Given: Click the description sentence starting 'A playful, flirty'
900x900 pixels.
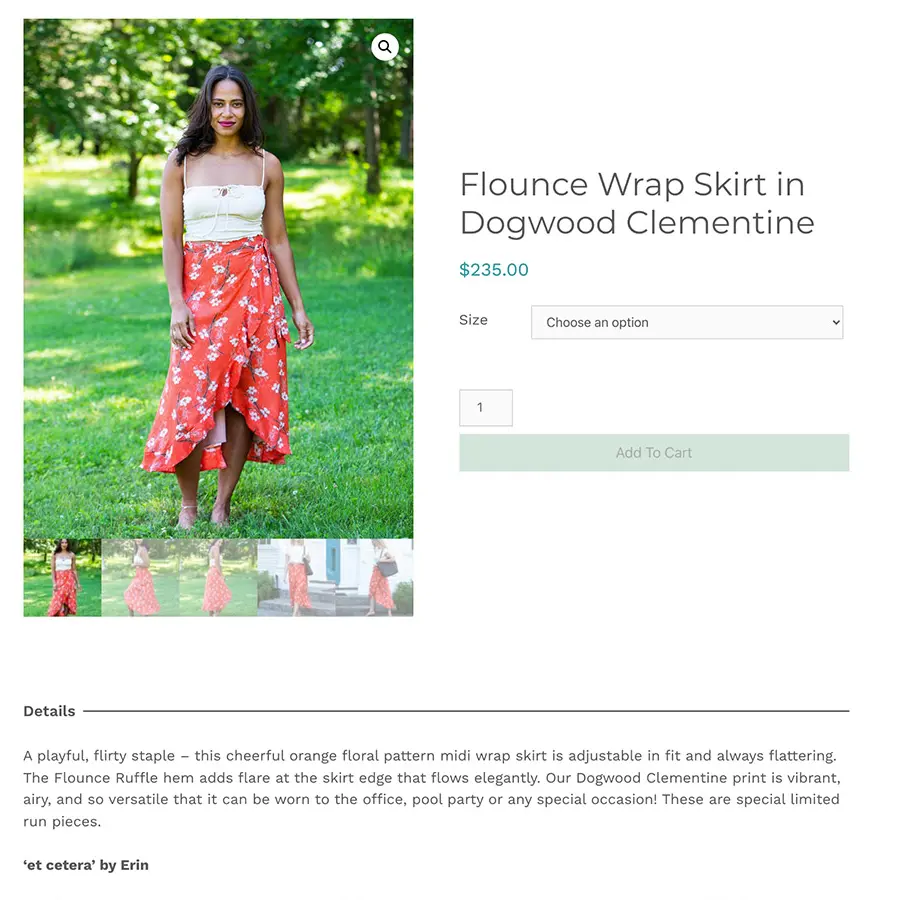Looking at the screenshot, I should point(430,755).
